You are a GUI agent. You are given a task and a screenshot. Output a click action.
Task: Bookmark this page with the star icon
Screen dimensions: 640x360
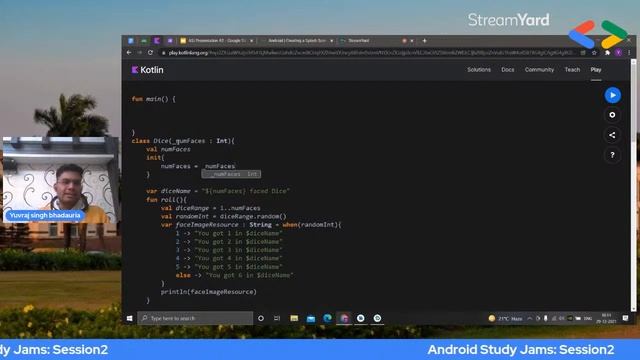click(594, 53)
